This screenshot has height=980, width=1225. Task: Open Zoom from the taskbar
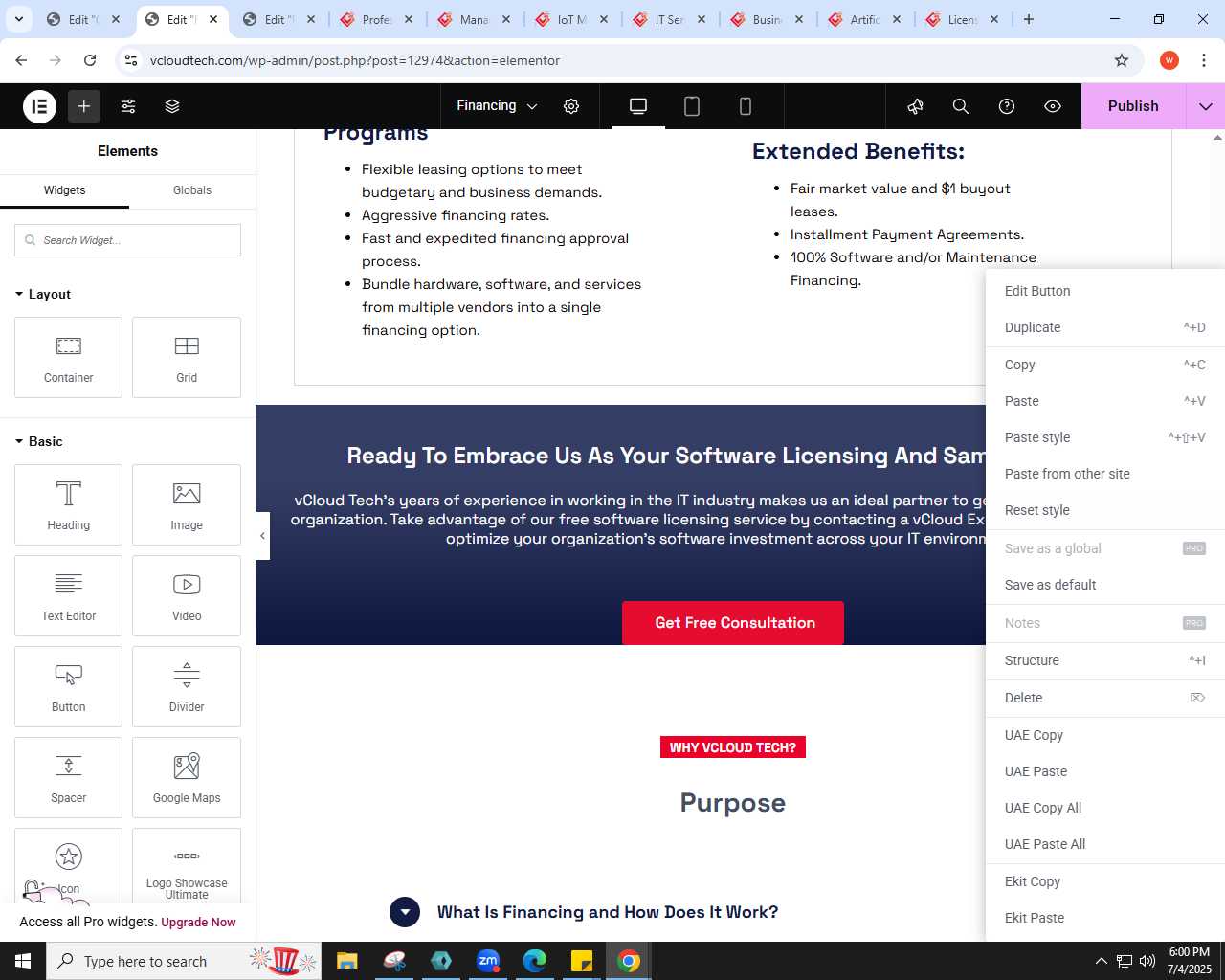(x=488, y=961)
